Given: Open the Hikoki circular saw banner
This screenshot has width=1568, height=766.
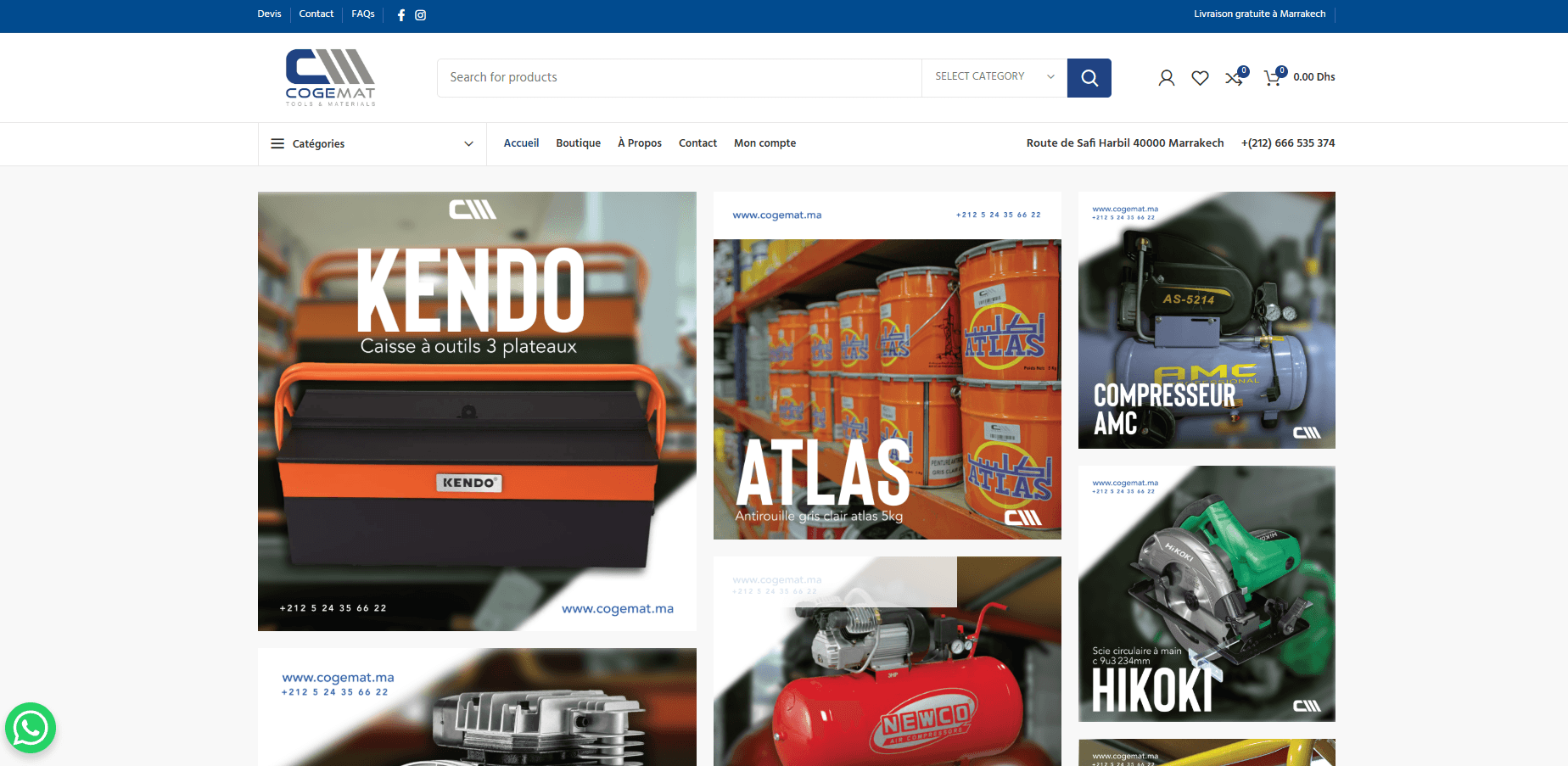Looking at the screenshot, I should click(x=1206, y=594).
